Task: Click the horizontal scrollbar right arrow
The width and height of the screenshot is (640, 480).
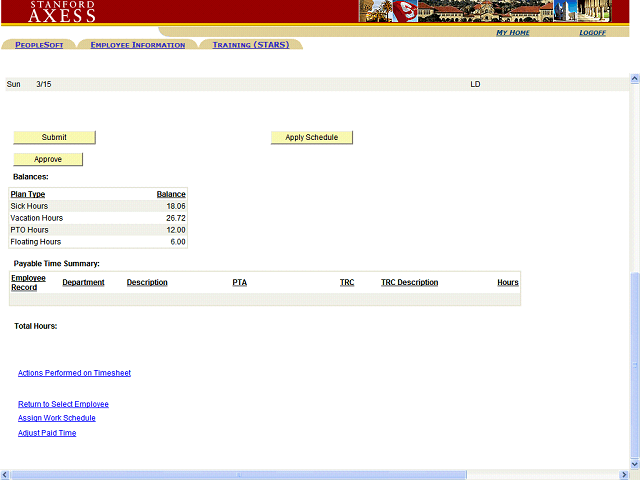Action: click(x=623, y=474)
